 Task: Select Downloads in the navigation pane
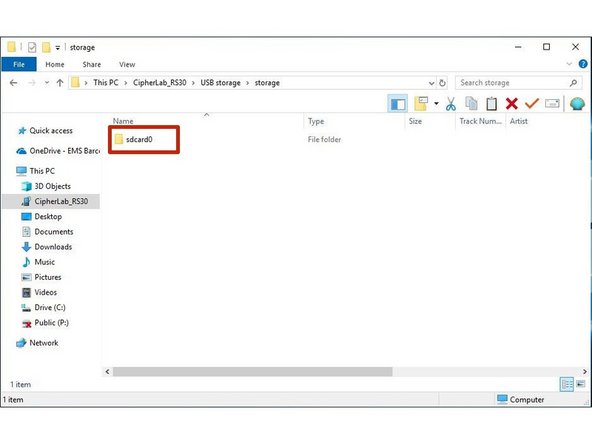click(x=47, y=247)
